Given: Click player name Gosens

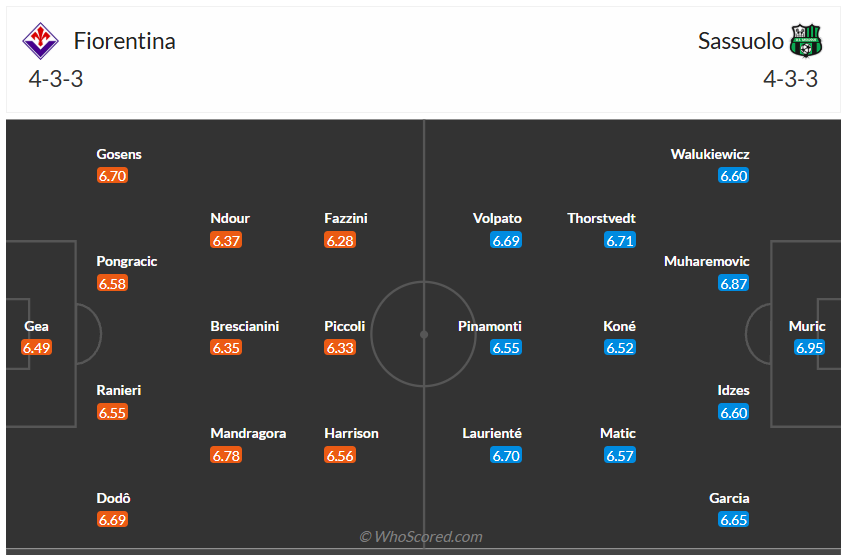Looking at the screenshot, I should pos(119,154).
